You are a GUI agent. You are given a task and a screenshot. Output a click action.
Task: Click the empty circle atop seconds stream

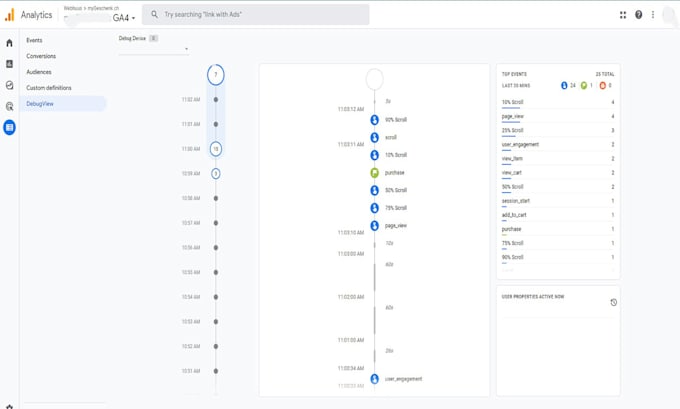(x=374, y=79)
